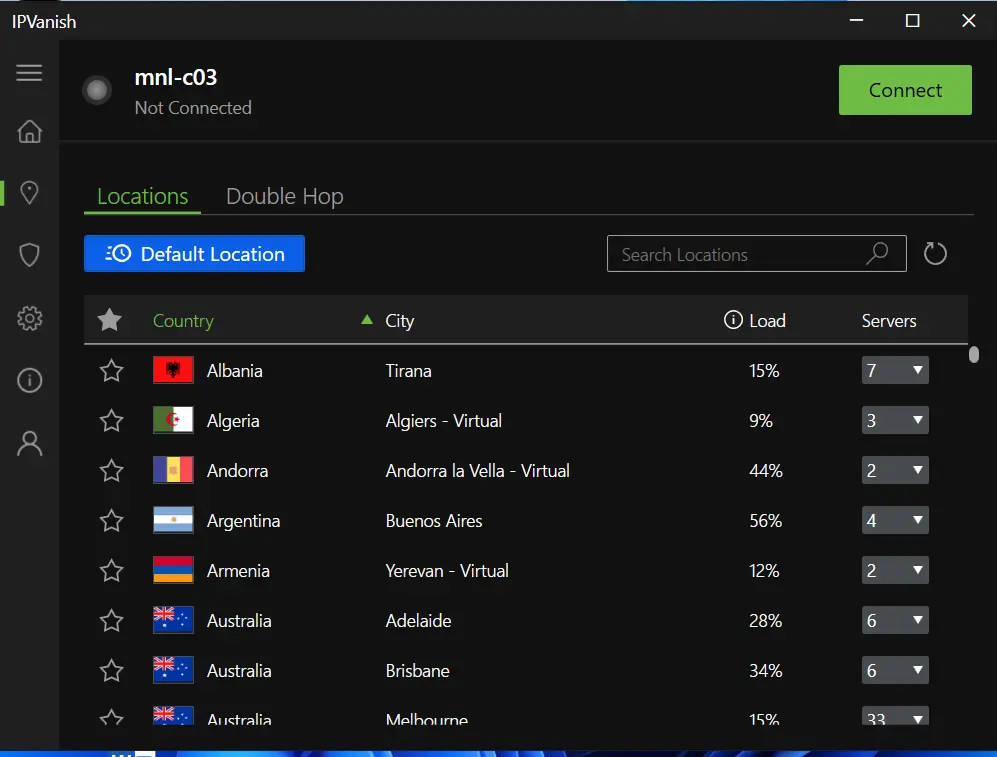Expand Buenos Aires servers dropdown
This screenshot has width=997, height=757.
895,521
